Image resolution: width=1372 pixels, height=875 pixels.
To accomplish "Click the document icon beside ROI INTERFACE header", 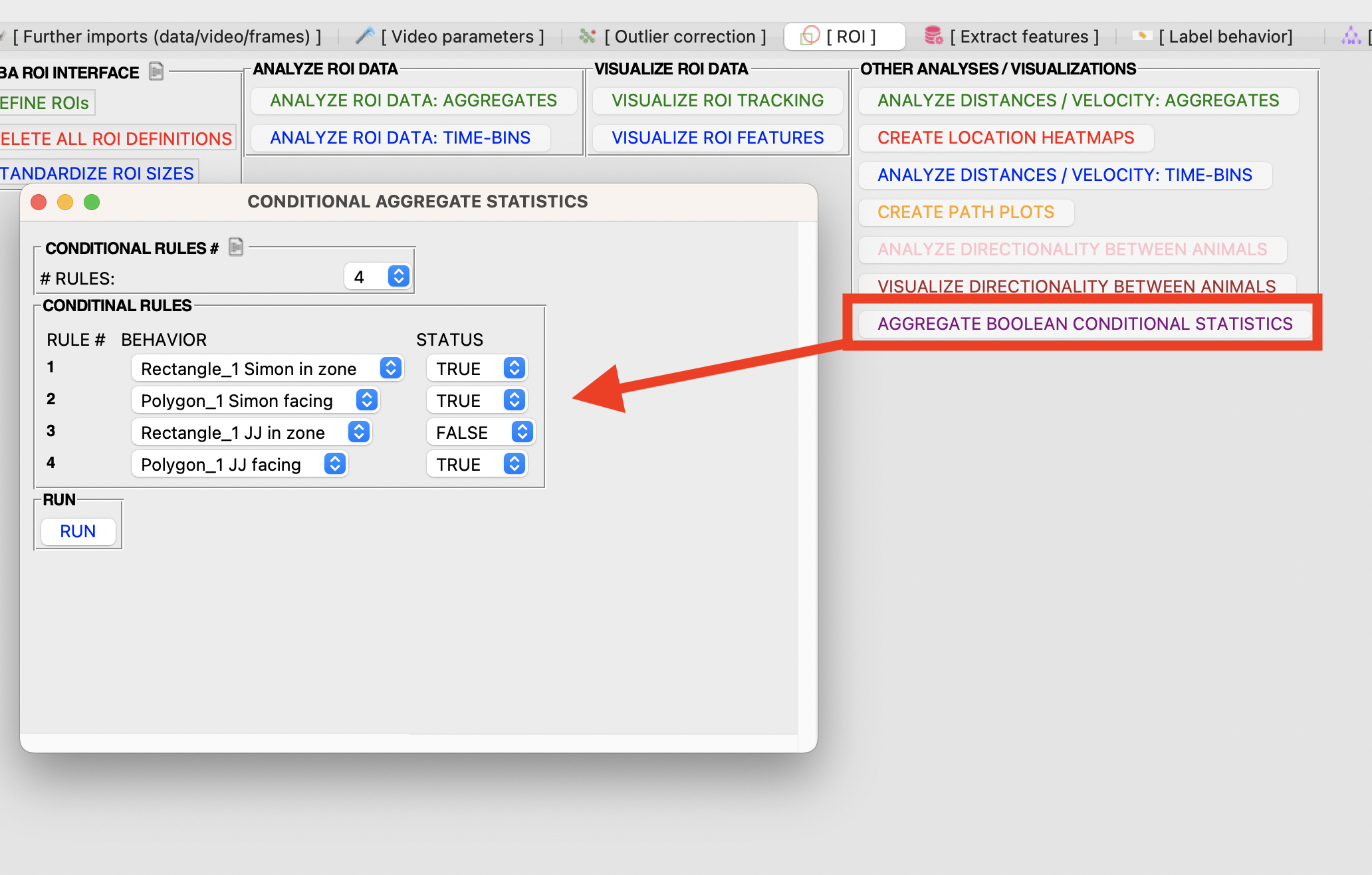I will (x=156, y=71).
